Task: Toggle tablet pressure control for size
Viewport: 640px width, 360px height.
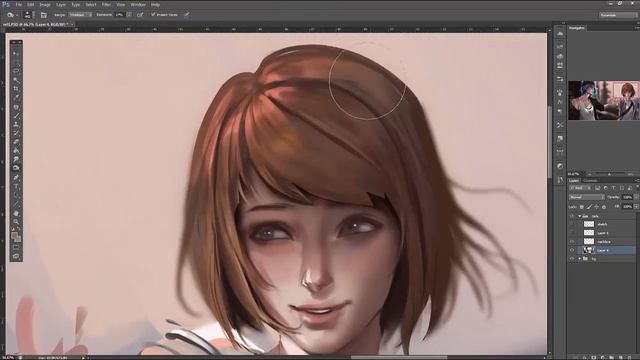Action: click(187, 15)
